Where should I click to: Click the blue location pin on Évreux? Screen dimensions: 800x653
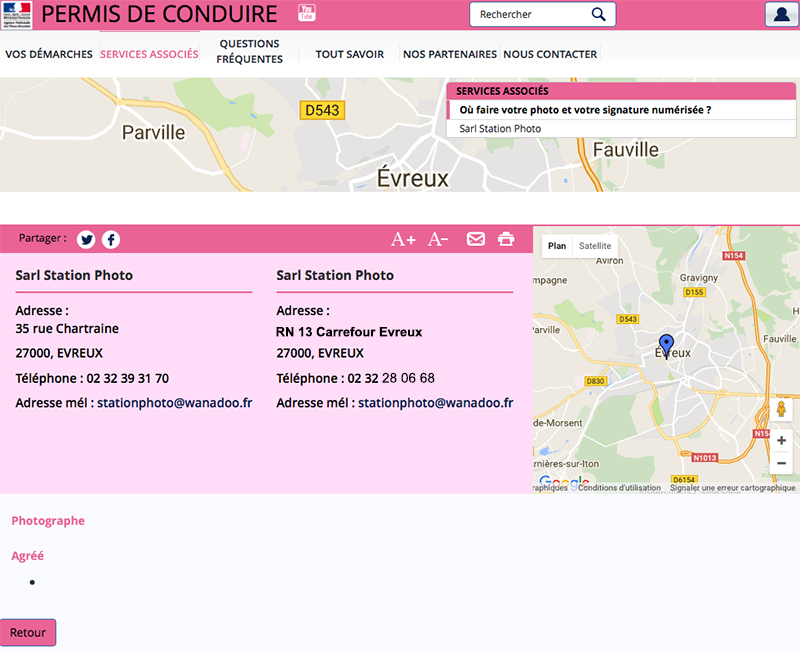[666, 346]
